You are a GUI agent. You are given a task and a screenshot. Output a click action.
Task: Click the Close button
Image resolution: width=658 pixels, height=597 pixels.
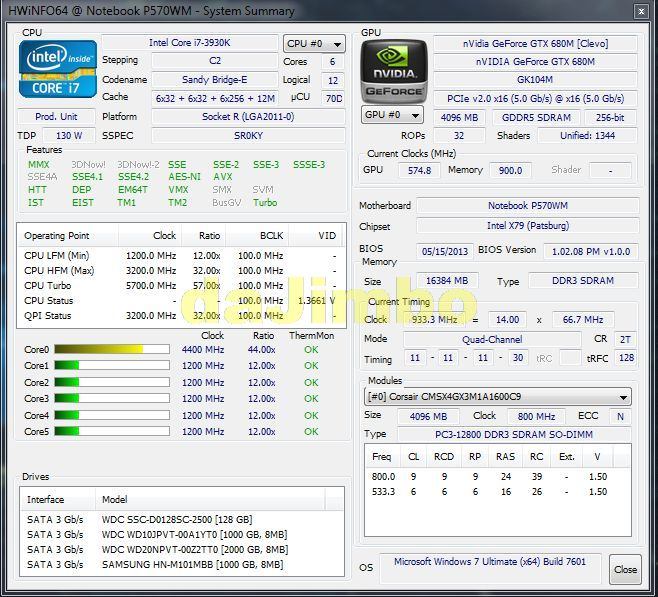tap(625, 569)
